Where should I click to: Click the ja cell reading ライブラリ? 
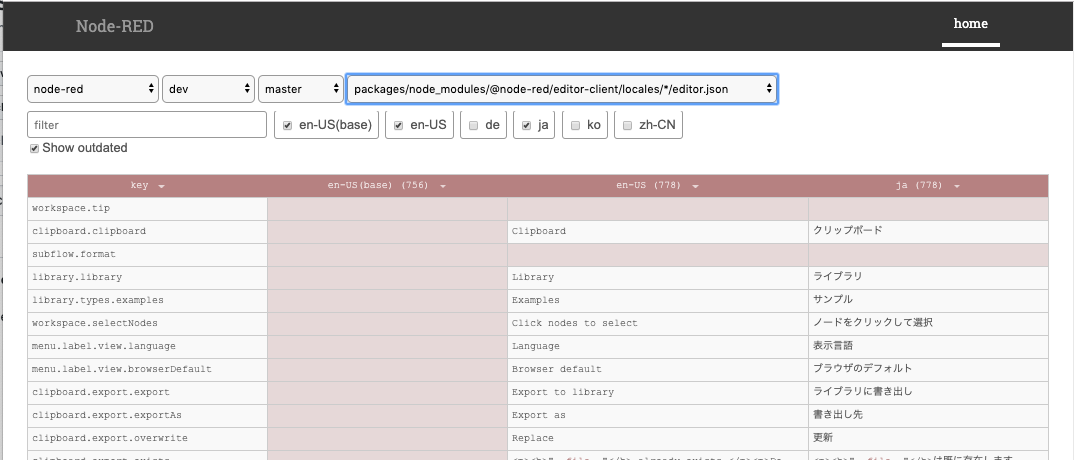(x=928, y=278)
